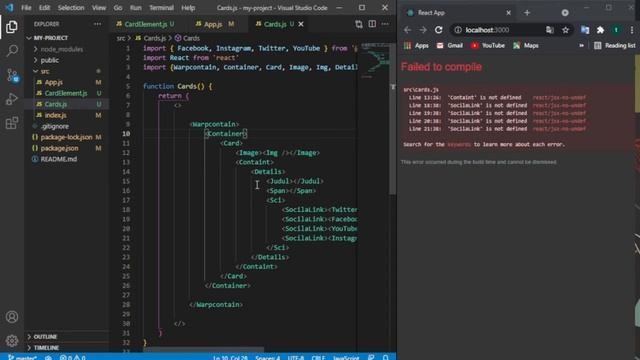Switch to the CardElement.js tab
This screenshot has height=360, width=640.
point(145,24)
